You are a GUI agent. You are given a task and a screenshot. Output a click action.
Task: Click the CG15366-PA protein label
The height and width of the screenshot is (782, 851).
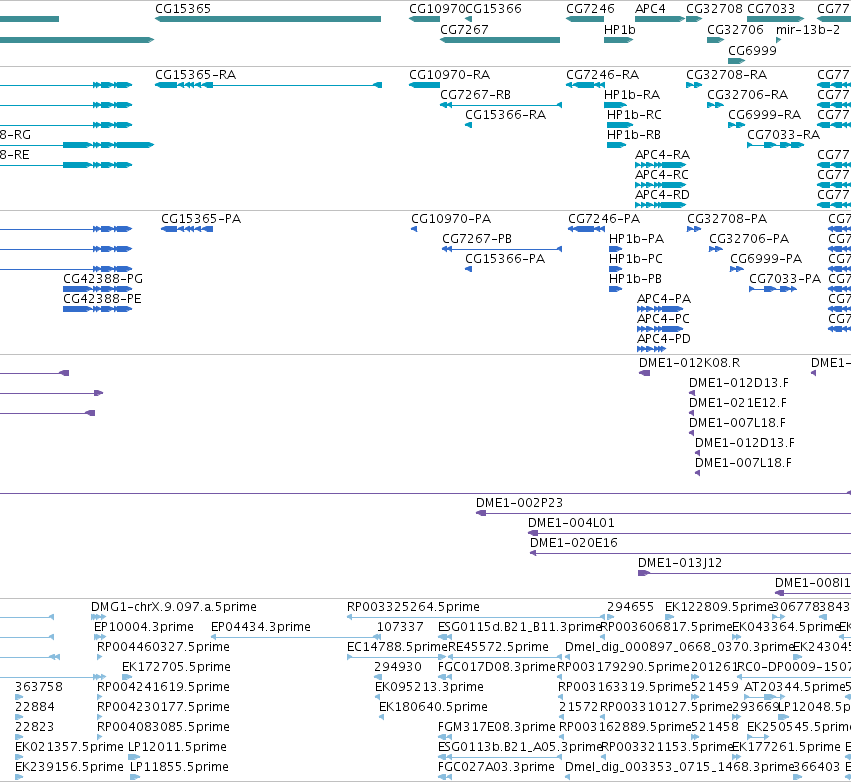[505, 259]
